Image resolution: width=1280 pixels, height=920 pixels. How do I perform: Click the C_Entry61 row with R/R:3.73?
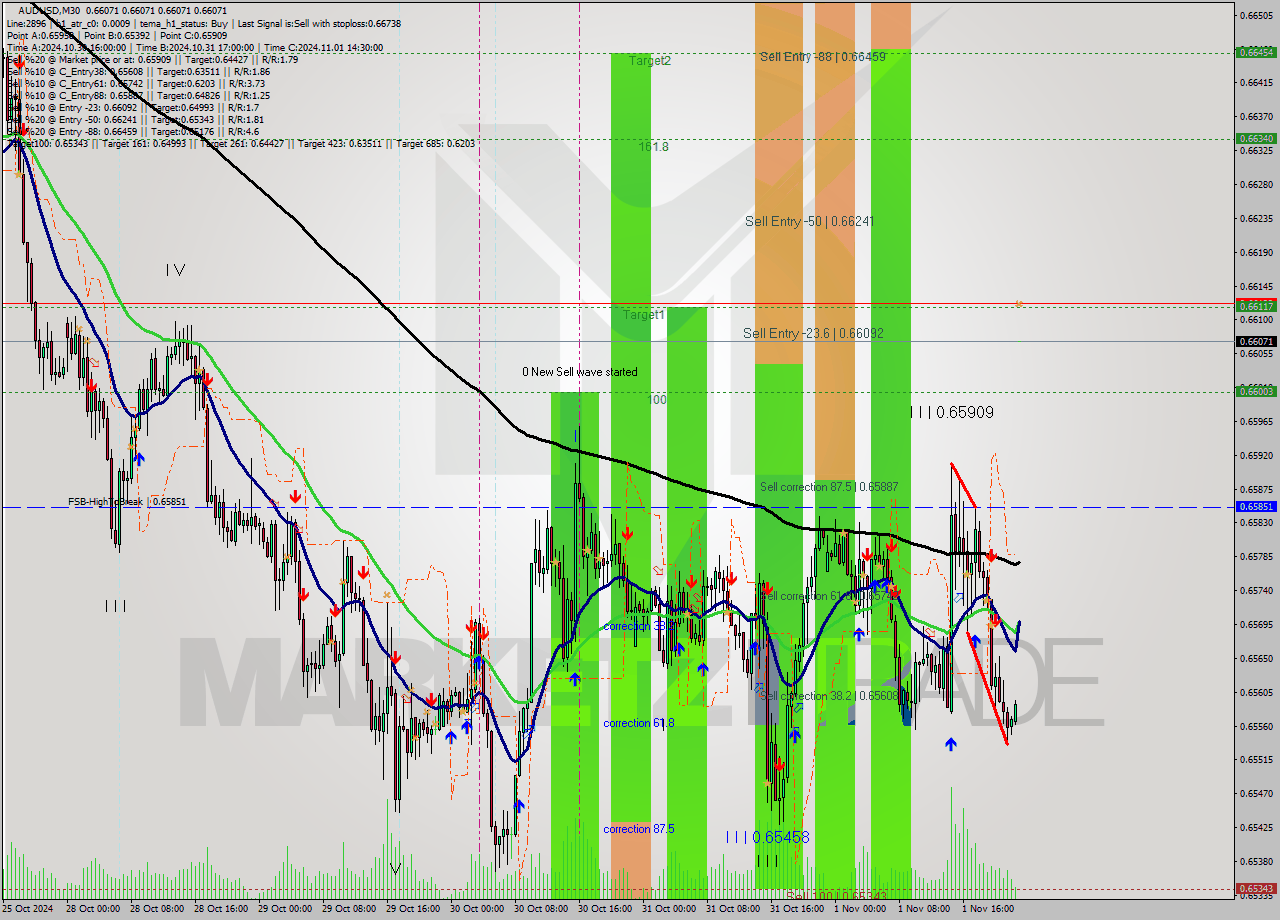pos(135,83)
